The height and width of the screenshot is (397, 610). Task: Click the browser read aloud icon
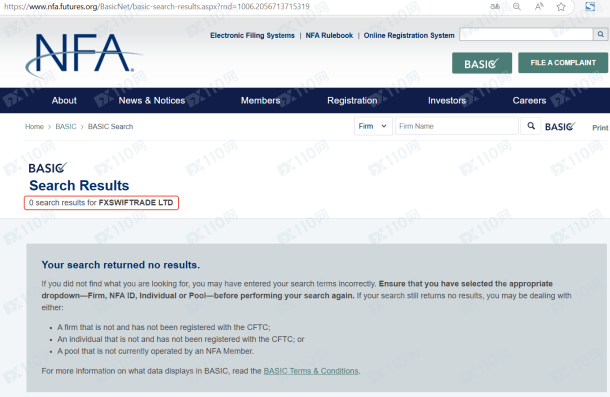tap(539, 7)
